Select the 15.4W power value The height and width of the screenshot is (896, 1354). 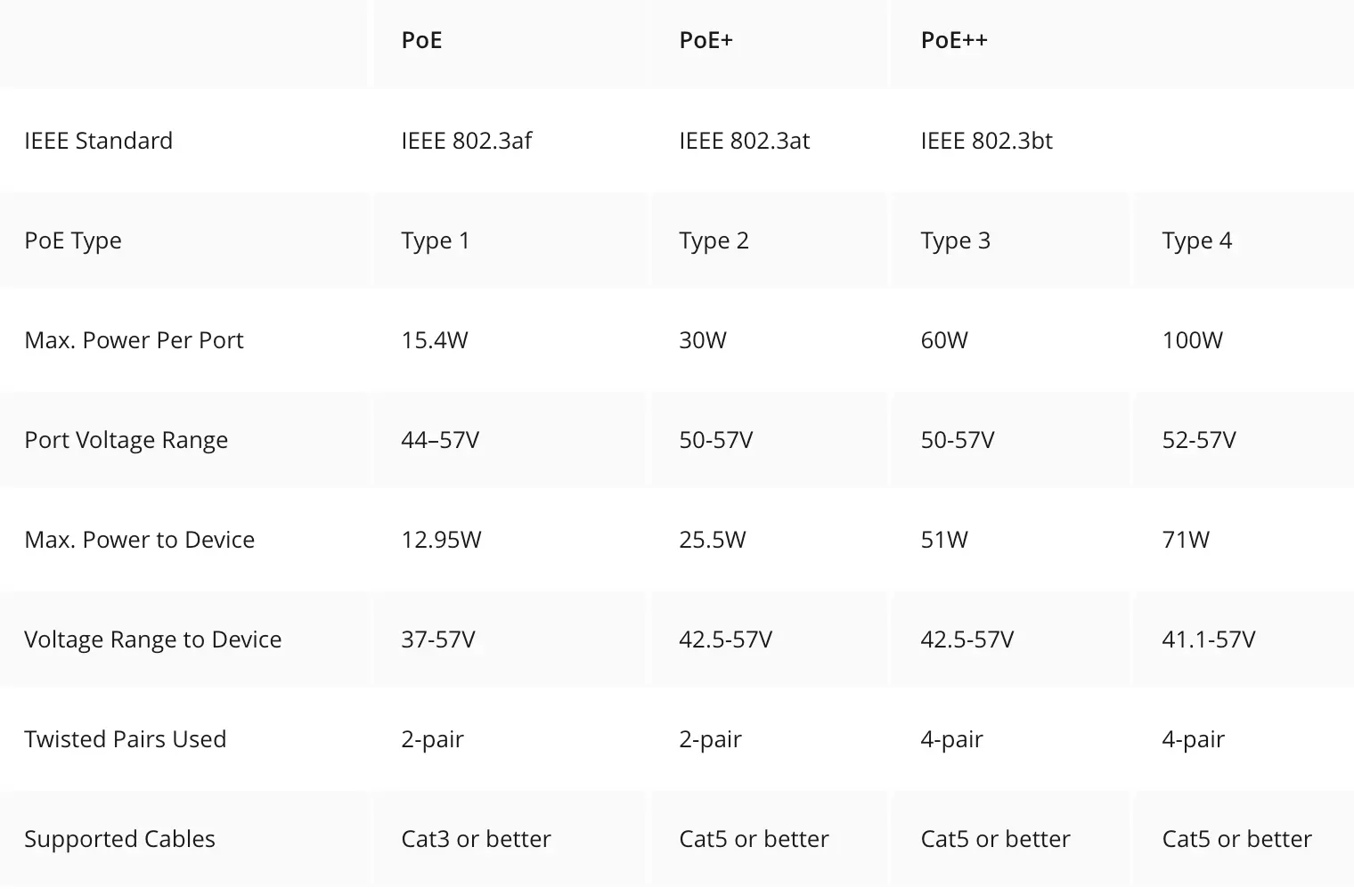coord(434,340)
